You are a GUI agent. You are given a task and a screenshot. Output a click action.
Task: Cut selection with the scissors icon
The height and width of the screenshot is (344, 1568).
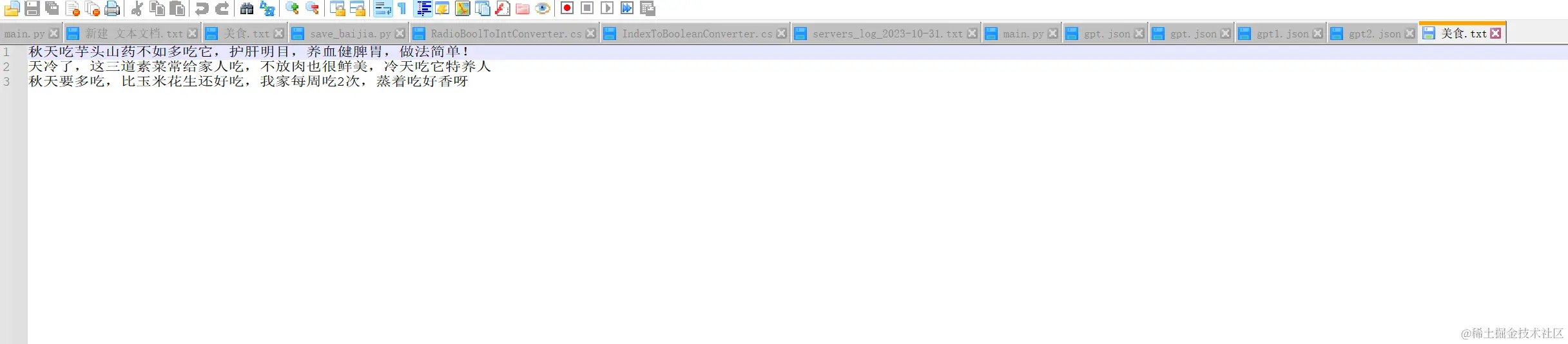tap(137, 8)
